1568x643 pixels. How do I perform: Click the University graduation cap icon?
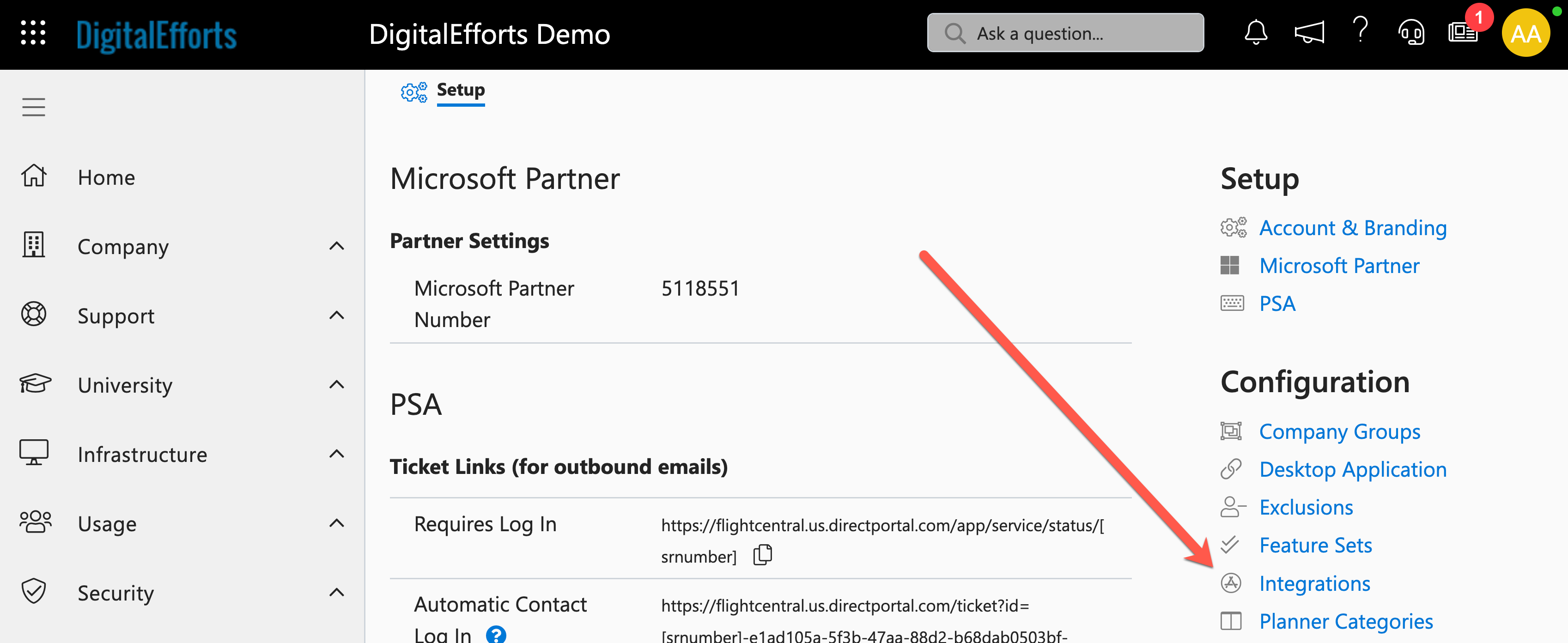pyautogui.click(x=35, y=384)
